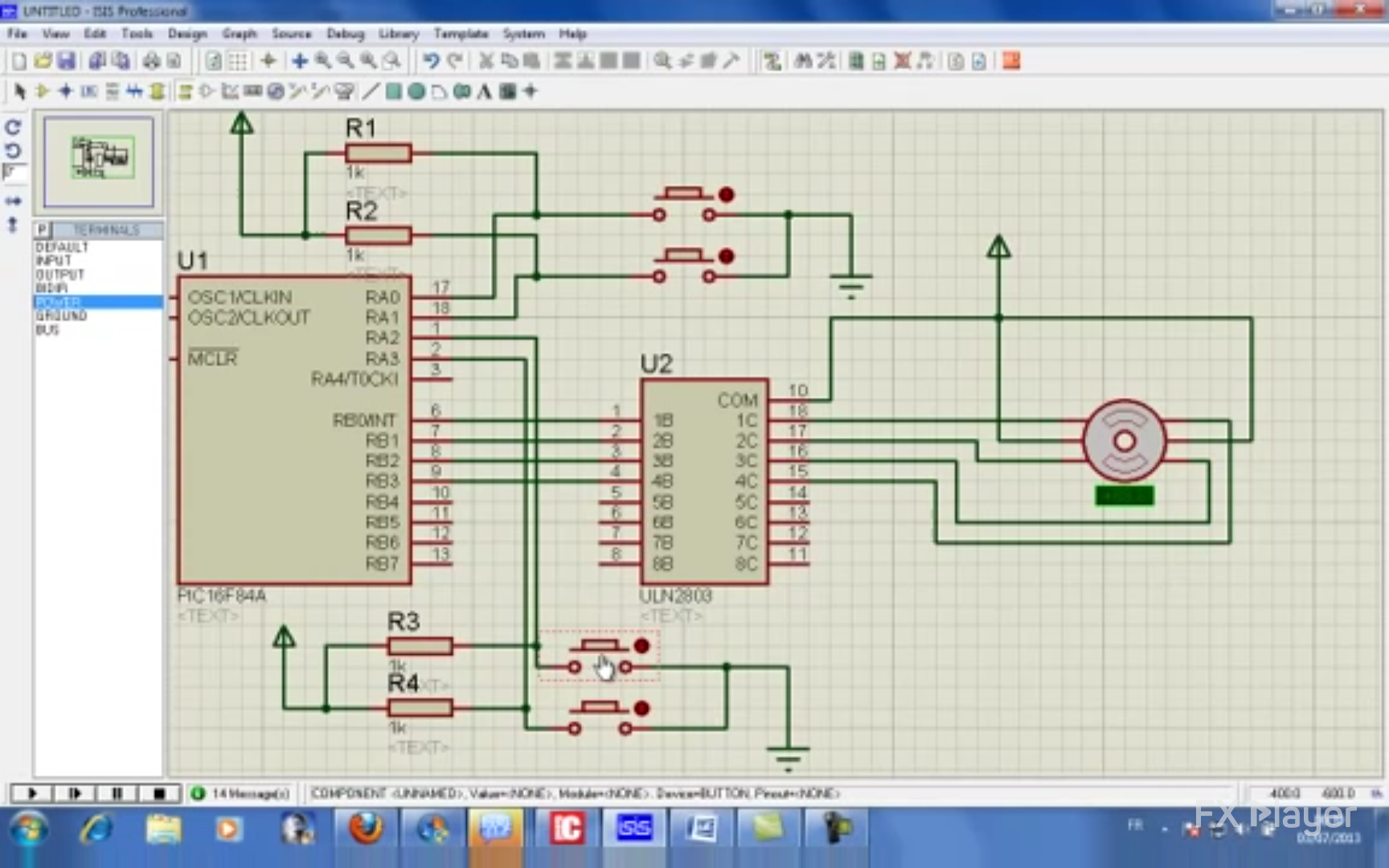The width and height of the screenshot is (1389, 868).
Task: Select Generator mode
Action: pyautogui.click(x=276, y=92)
